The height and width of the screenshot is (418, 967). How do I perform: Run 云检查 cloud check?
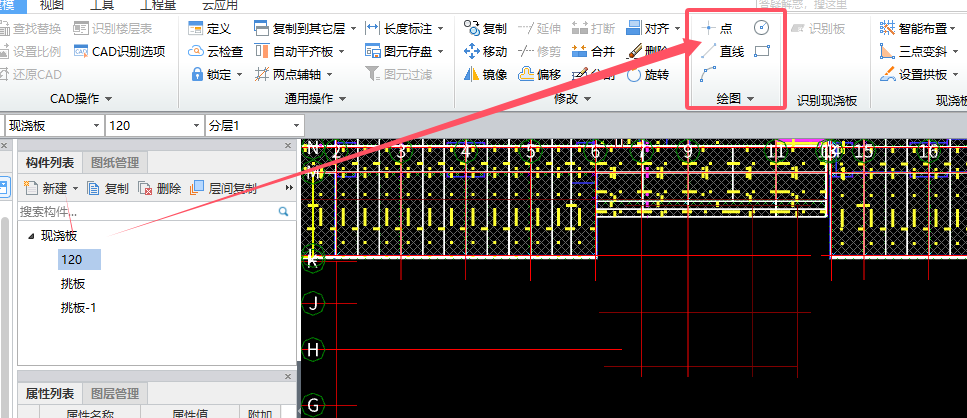(216, 51)
